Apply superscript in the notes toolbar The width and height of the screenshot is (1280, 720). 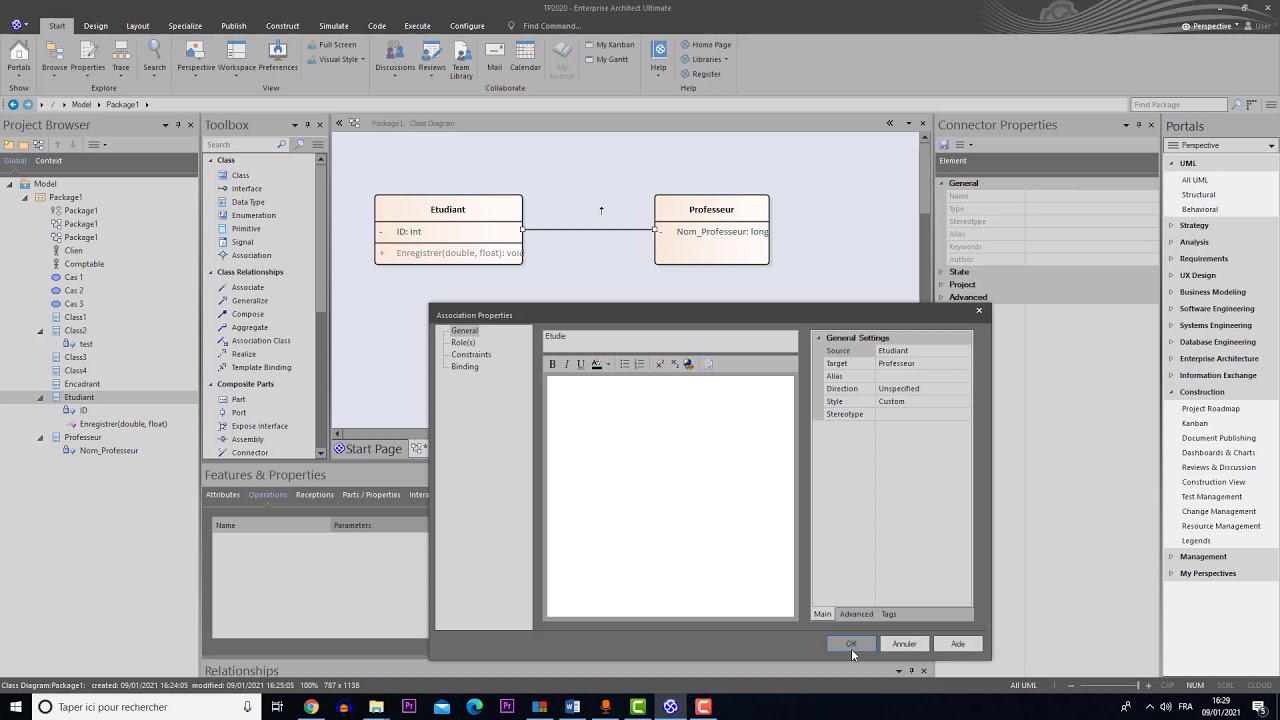[660, 364]
